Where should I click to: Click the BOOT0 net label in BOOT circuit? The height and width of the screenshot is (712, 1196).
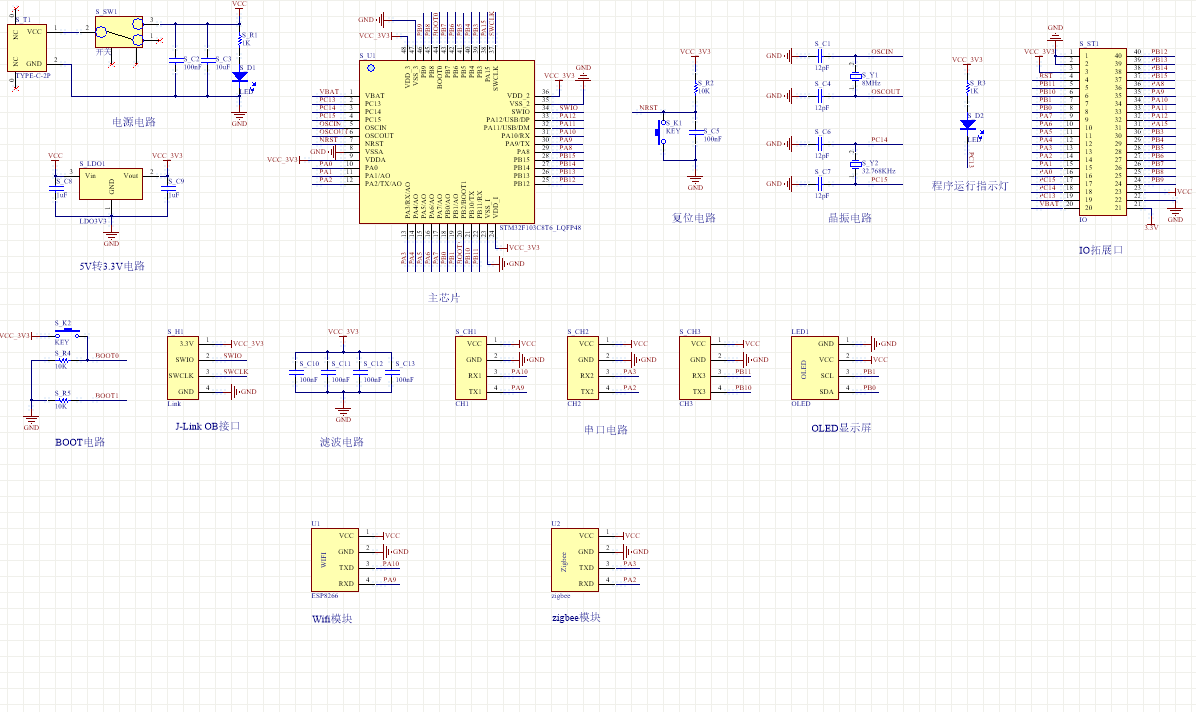107,356
